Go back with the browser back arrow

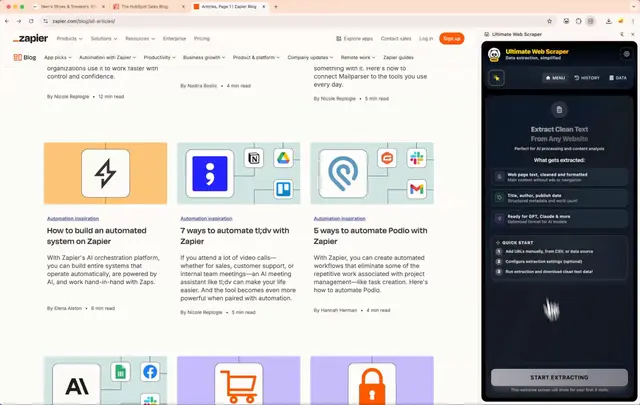click(x=7, y=21)
